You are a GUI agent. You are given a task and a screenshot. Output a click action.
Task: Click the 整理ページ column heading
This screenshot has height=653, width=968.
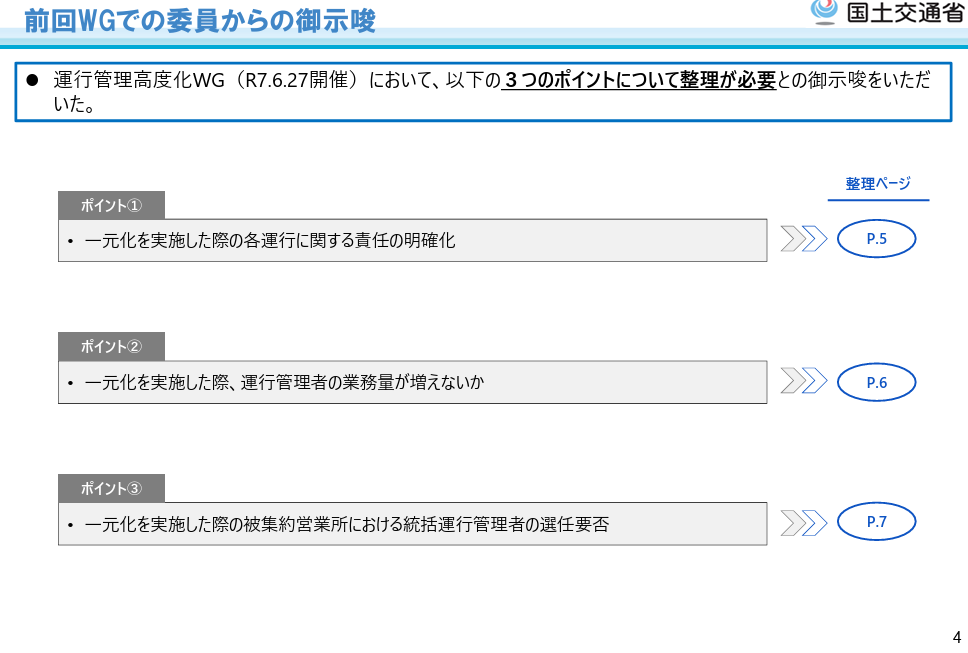pyautogui.click(x=878, y=184)
